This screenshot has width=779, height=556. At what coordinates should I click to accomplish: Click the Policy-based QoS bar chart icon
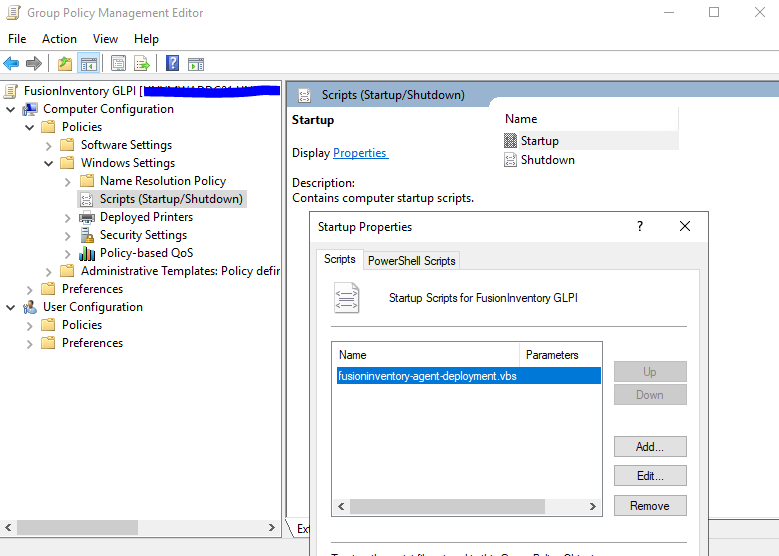(87, 253)
